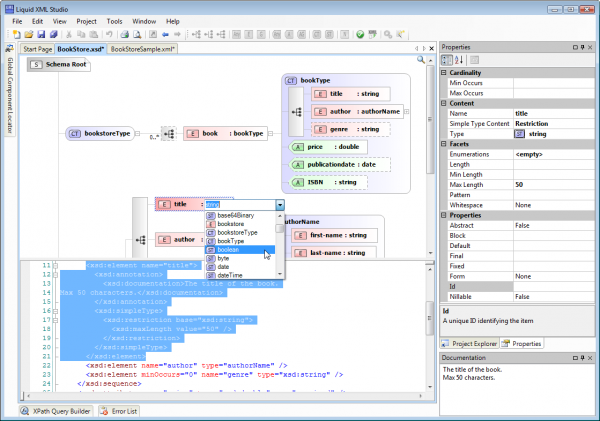The height and width of the screenshot is (421, 600).
Task: Sort properties alphabetically with A-Z icon
Action: (x=459, y=60)
